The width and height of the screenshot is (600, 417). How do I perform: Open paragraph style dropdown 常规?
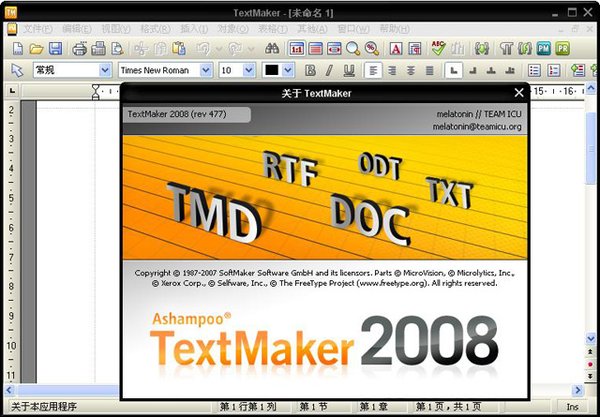[105, 70]
